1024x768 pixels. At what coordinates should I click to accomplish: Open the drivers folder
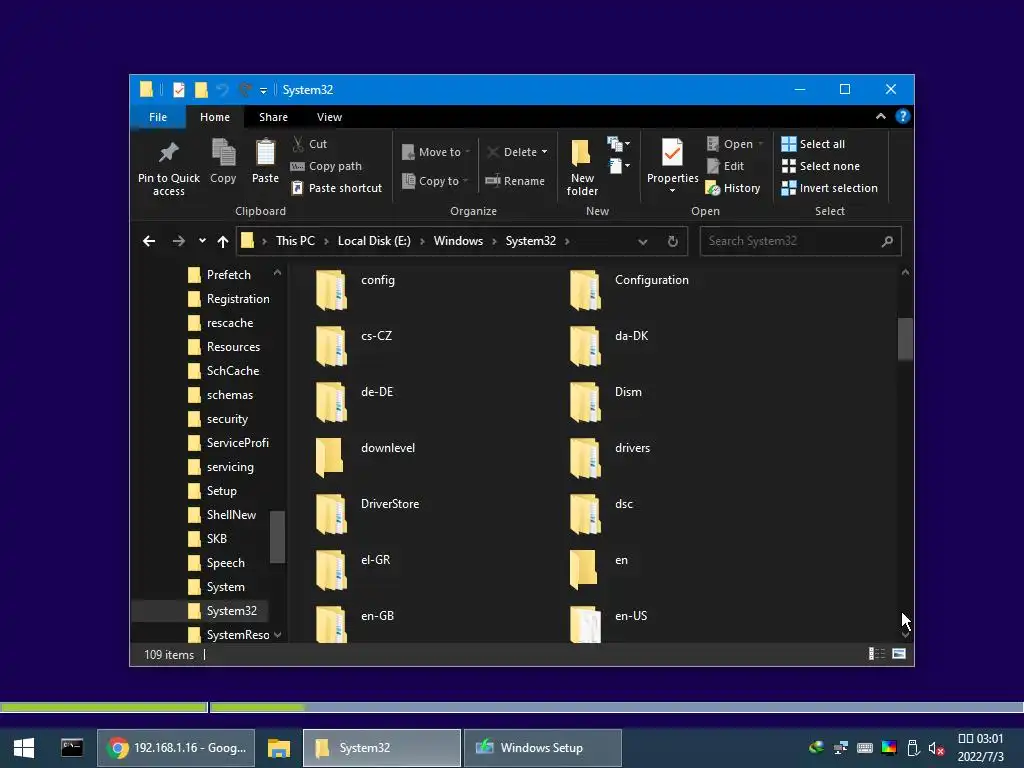[610, 456]
